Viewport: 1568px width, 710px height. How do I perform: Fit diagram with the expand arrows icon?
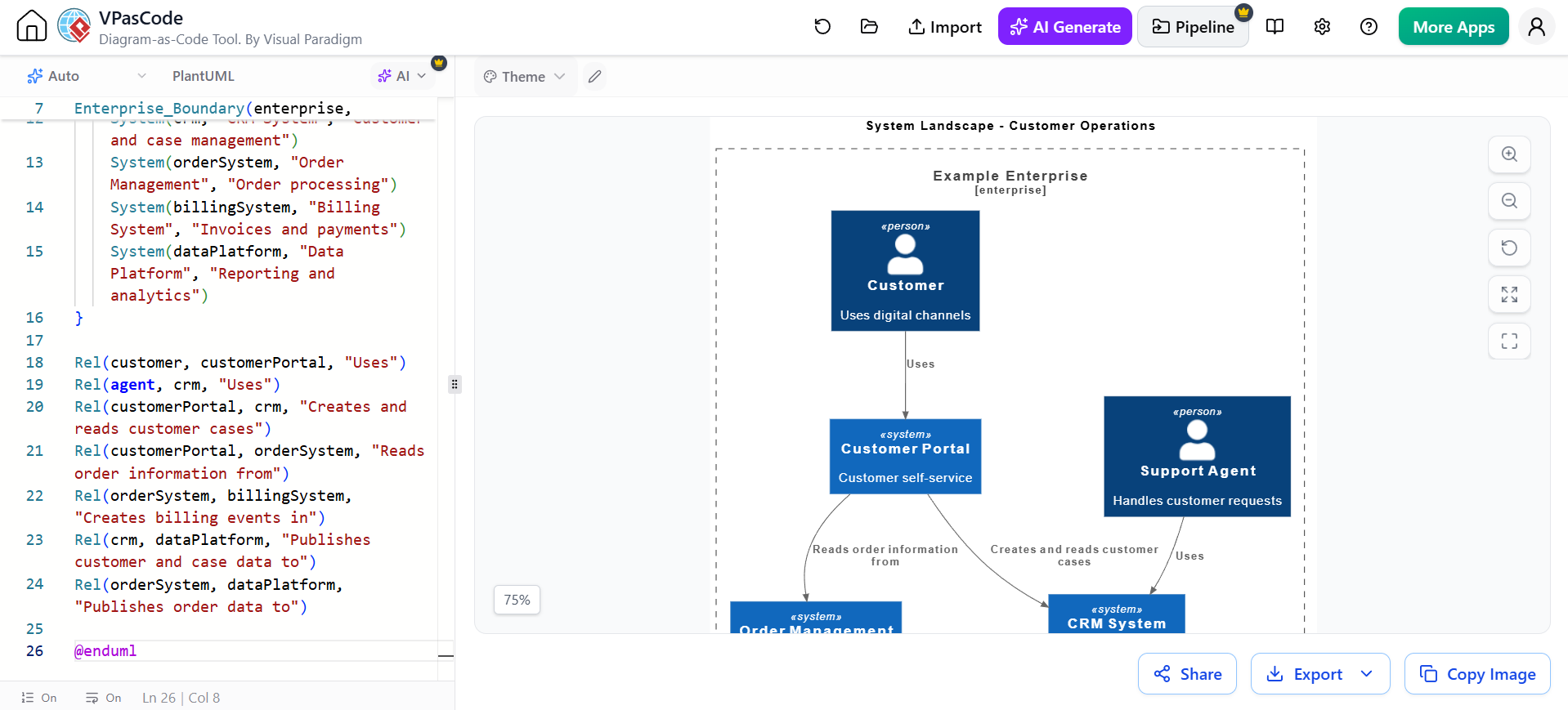tap(1509, 294)
